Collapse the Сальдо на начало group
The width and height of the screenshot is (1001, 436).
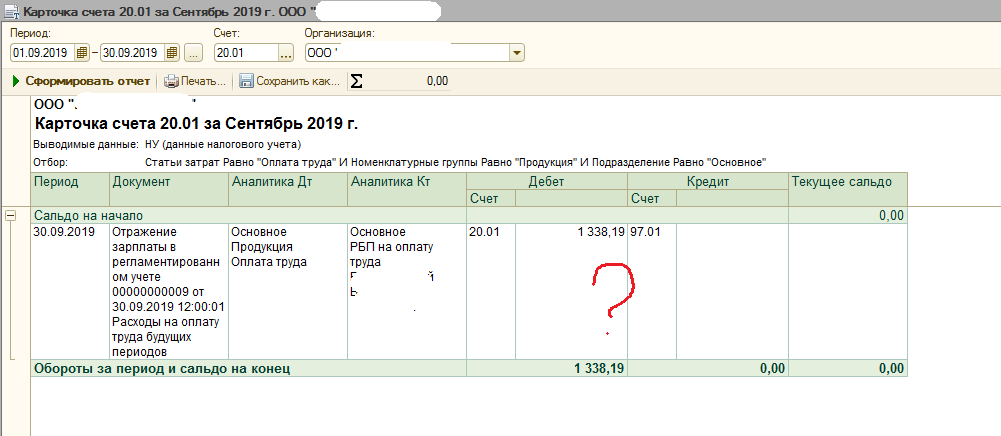click(x=11, y=215)
